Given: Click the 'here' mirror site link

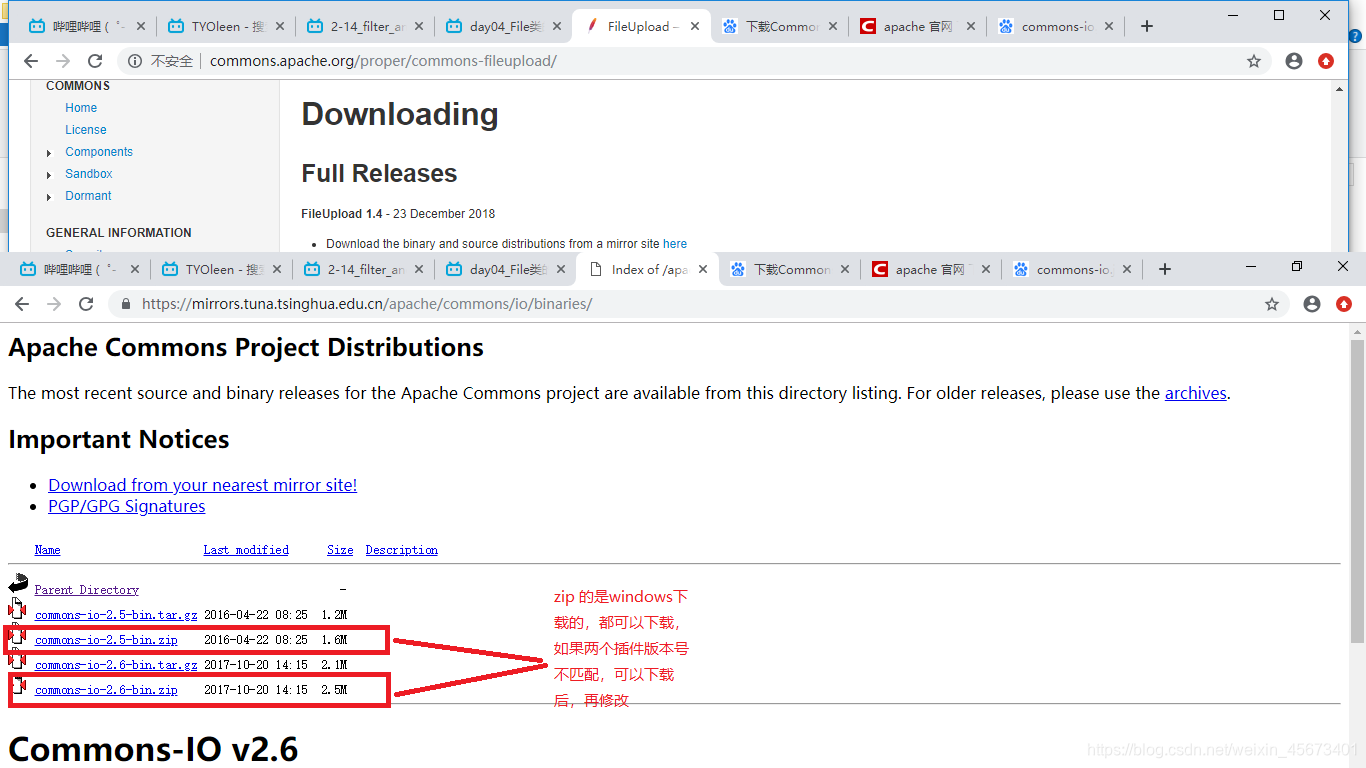Looking at the screenshot, I should [675, 244].
